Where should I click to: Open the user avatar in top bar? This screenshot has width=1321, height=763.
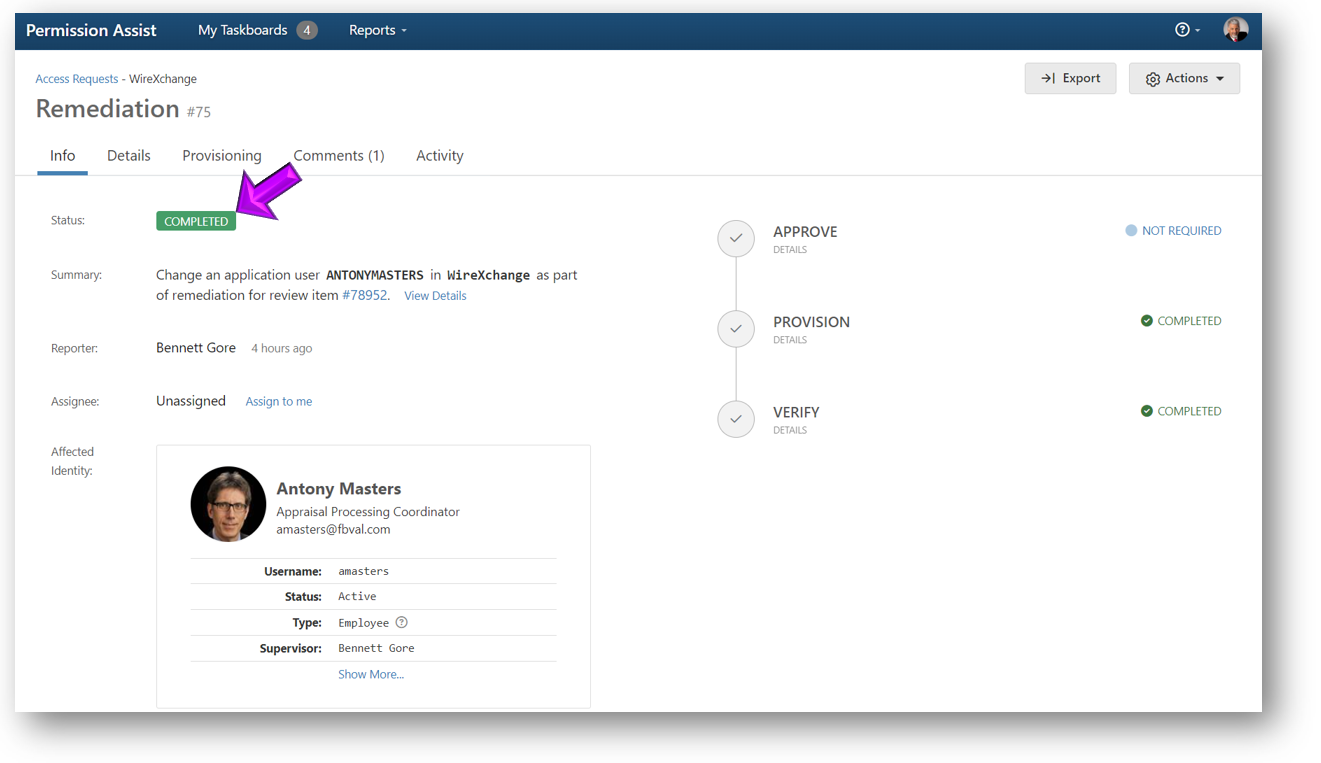click(x=1235, y=30)
